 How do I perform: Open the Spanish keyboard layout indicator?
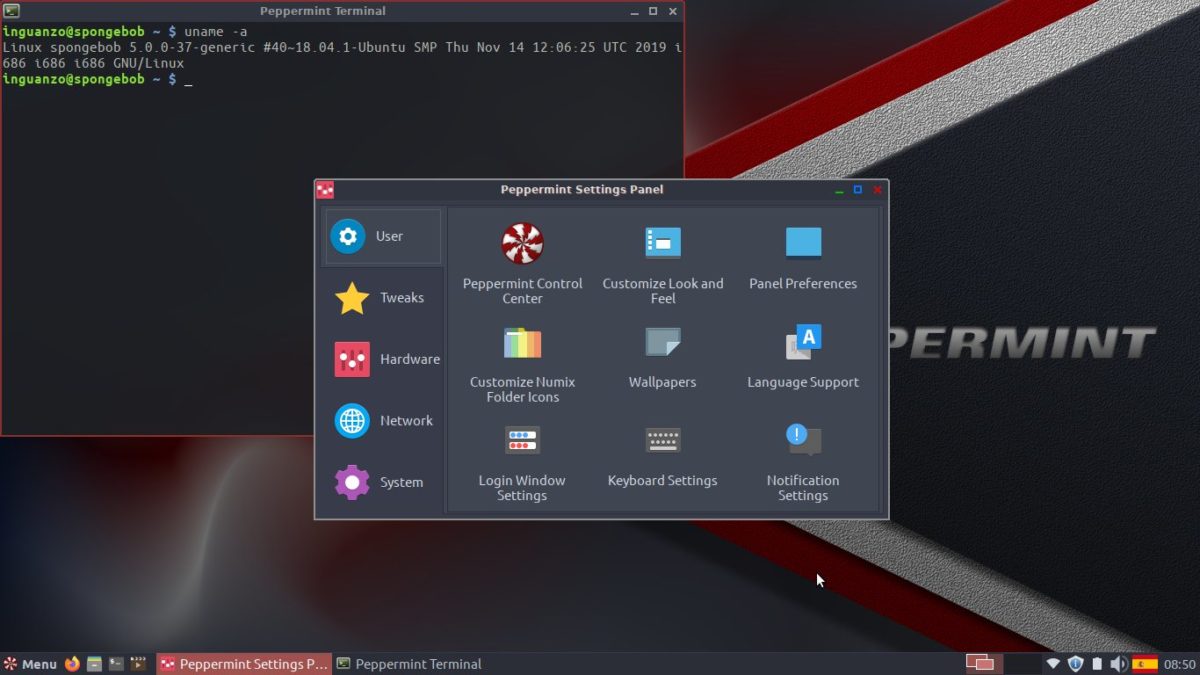[x=1145, y=664]
